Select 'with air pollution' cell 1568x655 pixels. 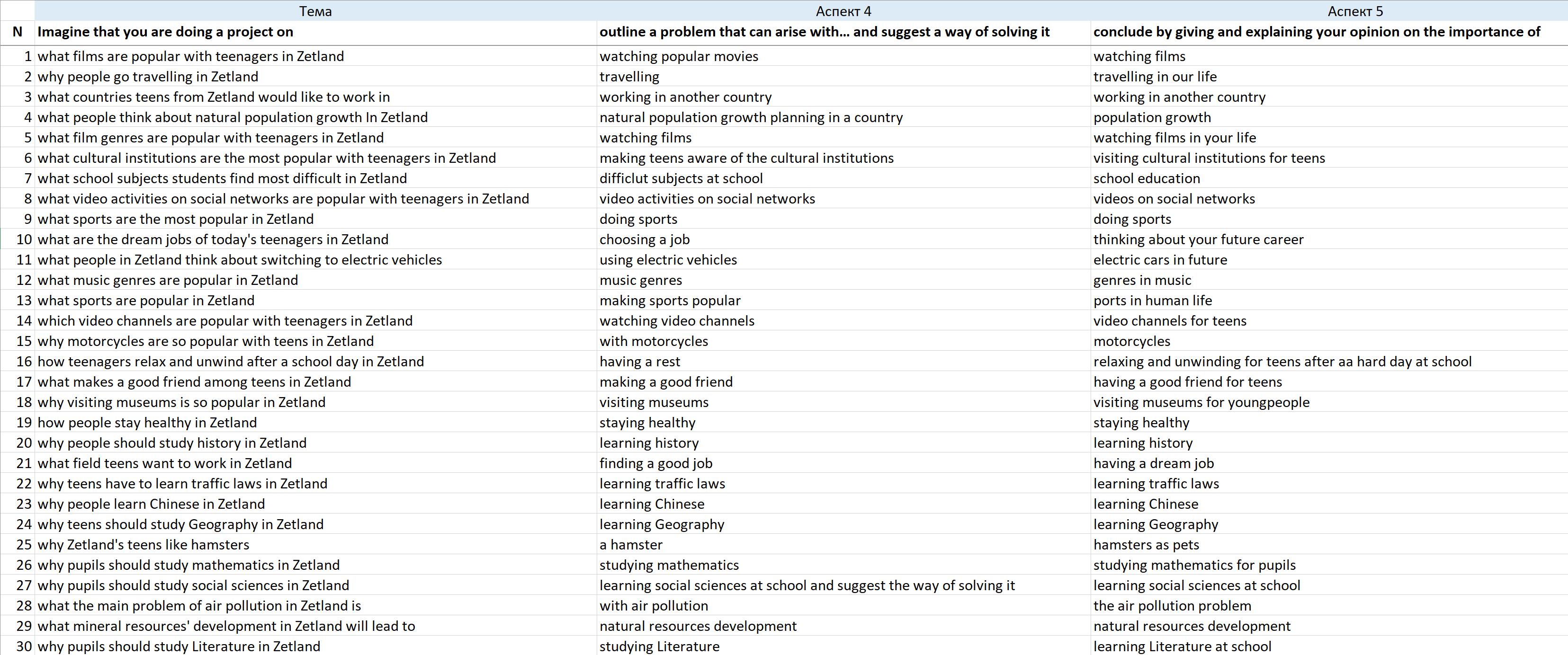(x=843, y=606)
